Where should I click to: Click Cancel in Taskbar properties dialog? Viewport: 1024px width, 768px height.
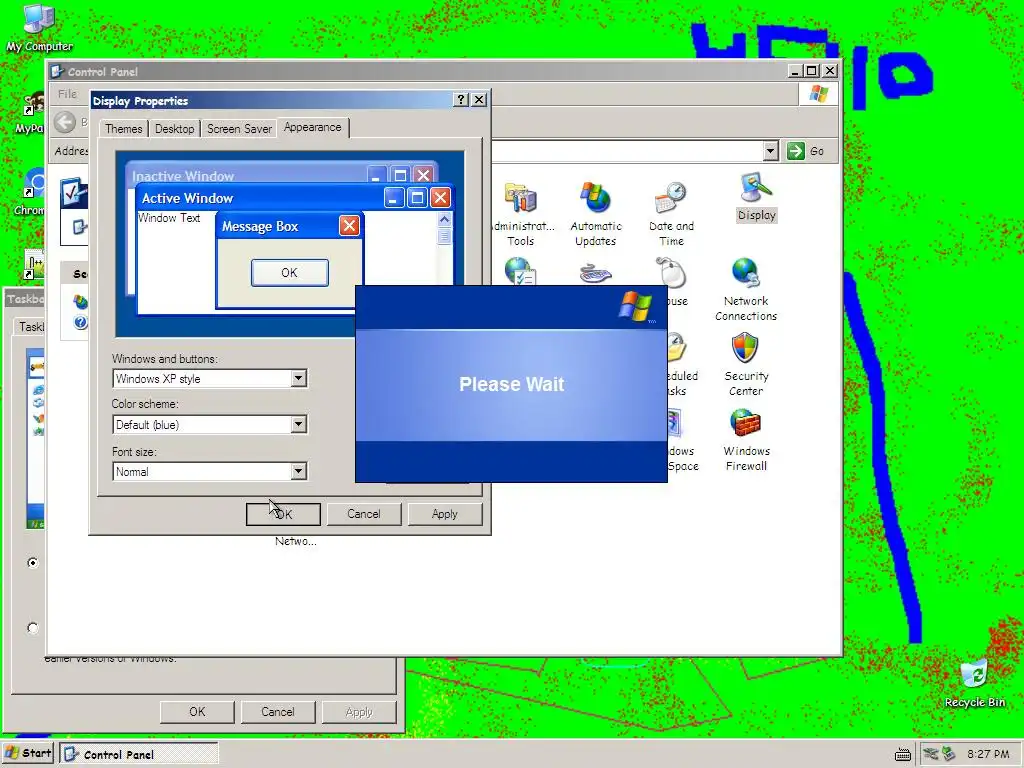278,712
